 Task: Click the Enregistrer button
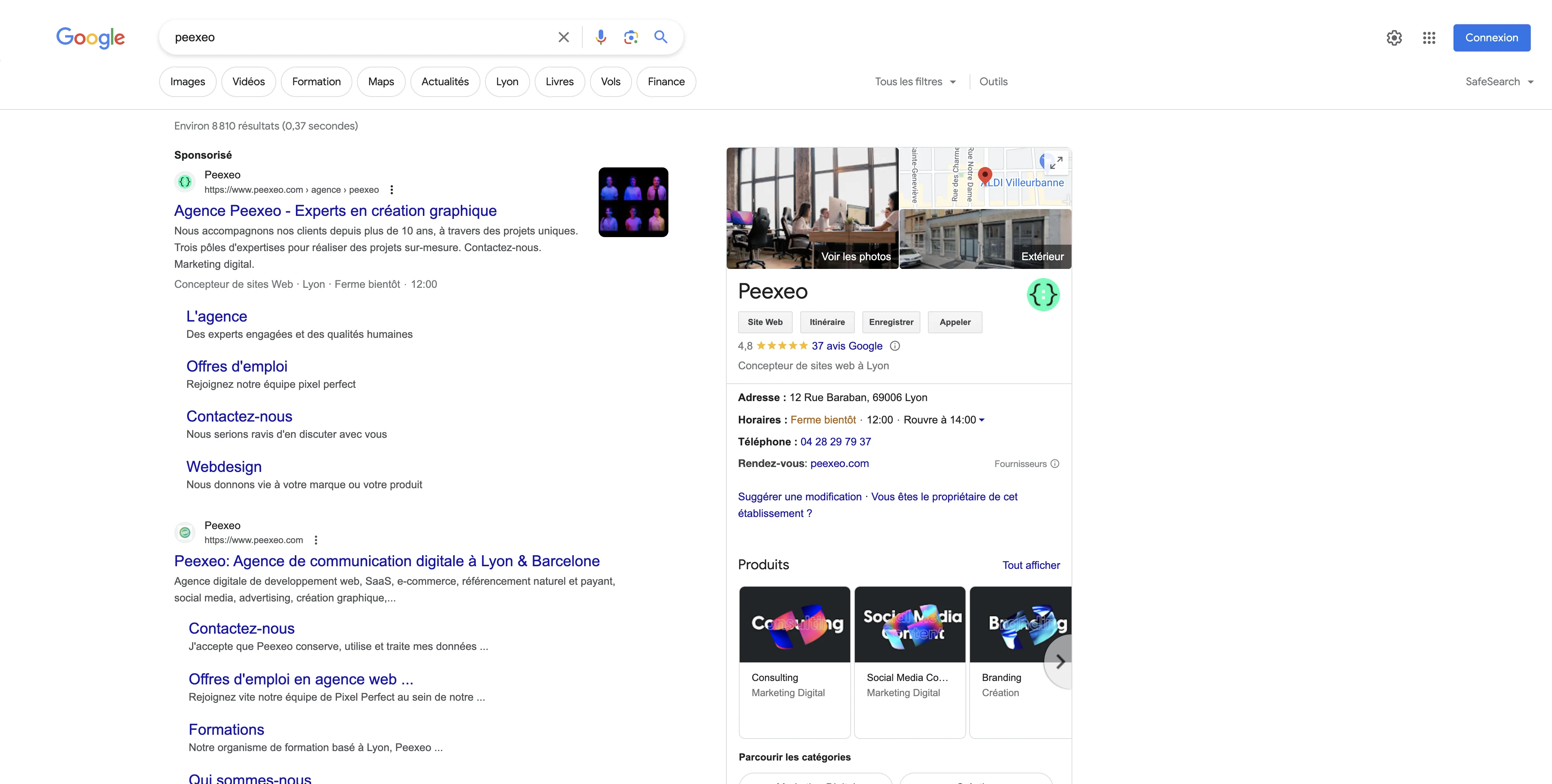pos(891,322)
